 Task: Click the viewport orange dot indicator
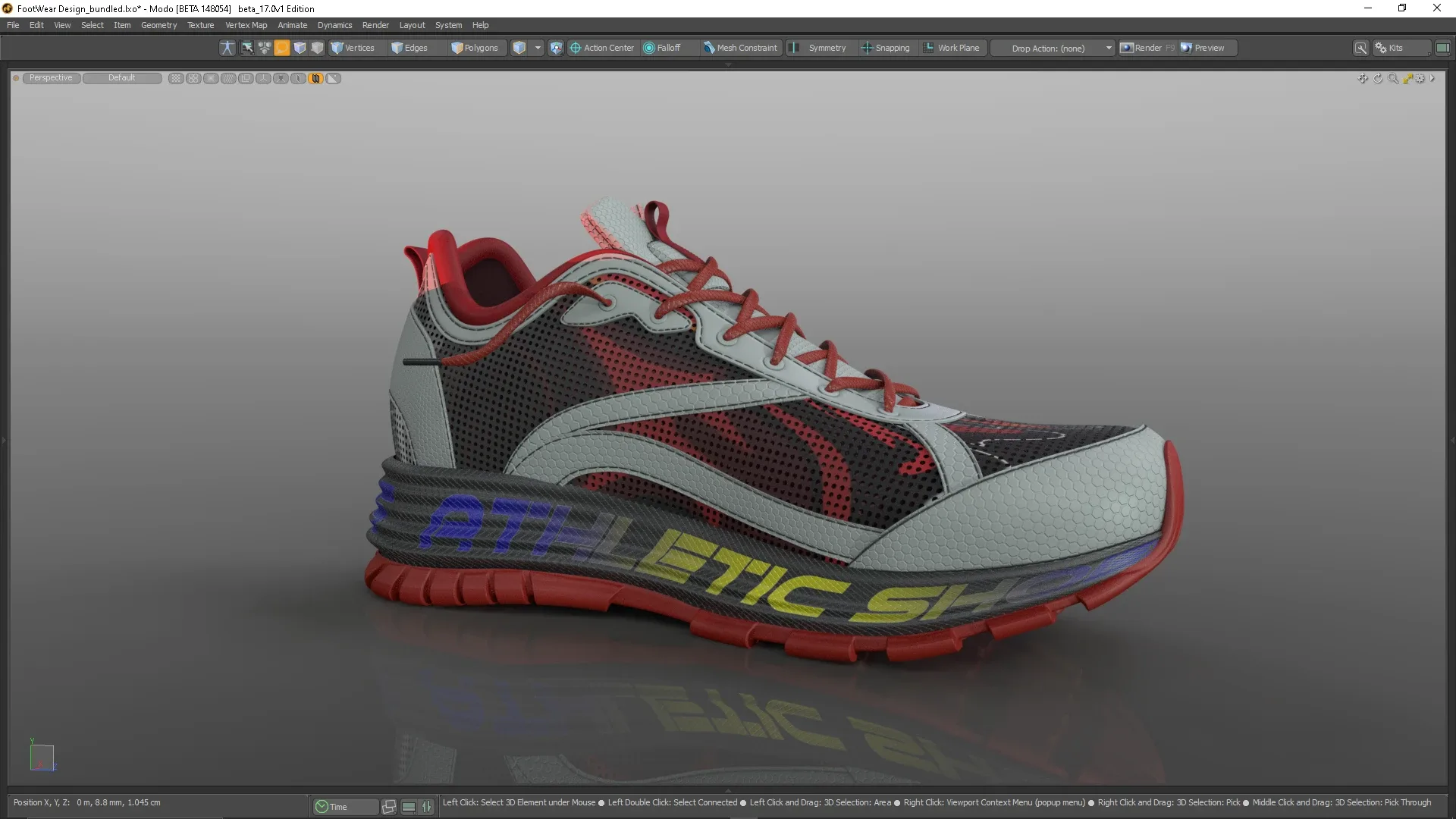point(16,78)
